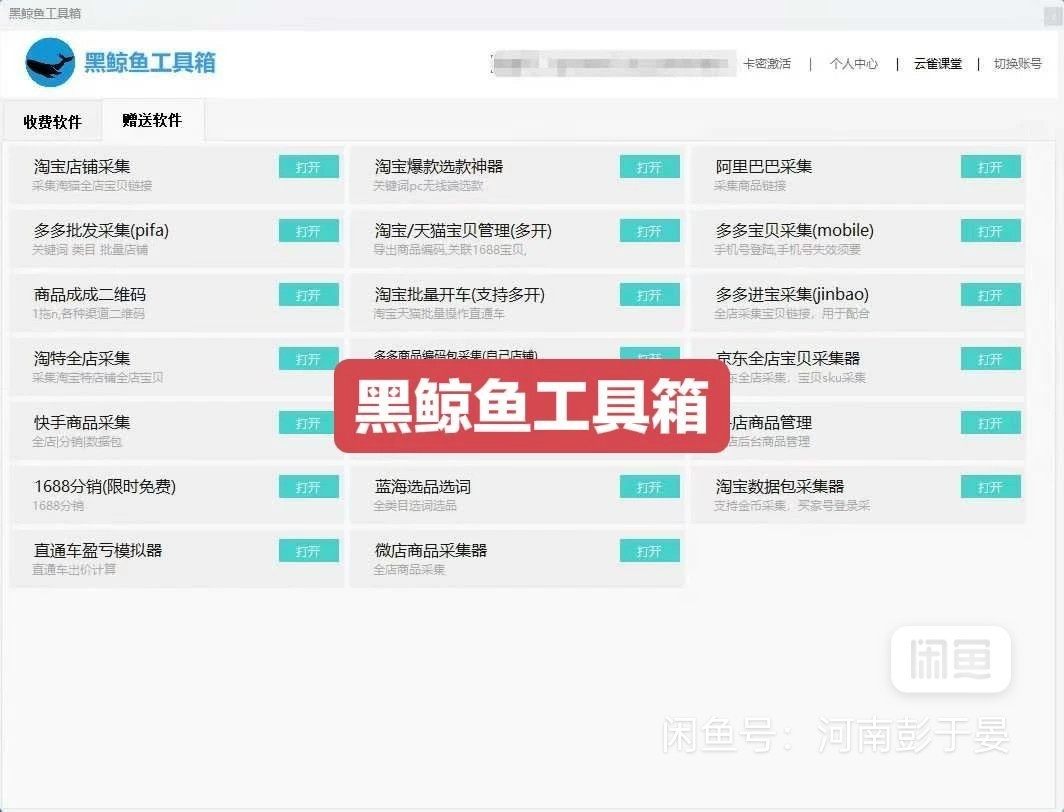1064x812 pixels.
Task: Click the 1688分销(限时免费) title
Action: [x=104, y=486]
